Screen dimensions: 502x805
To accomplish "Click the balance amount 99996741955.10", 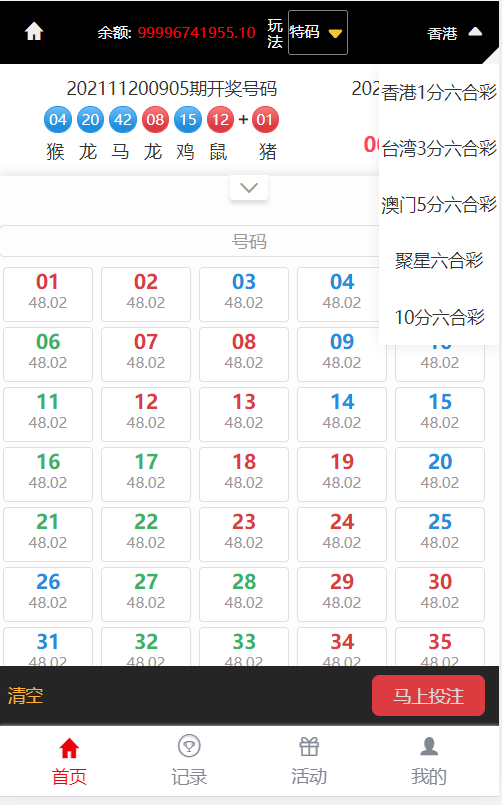I will pyautogui.click(x=197, y=33).
